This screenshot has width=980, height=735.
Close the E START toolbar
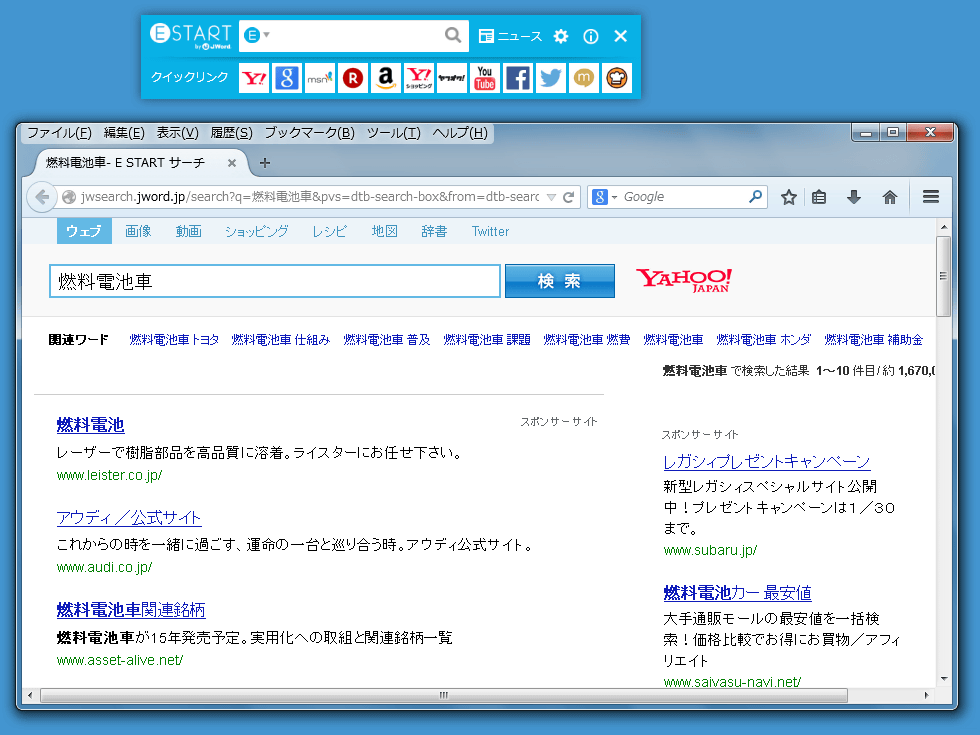tap(621, 36)
